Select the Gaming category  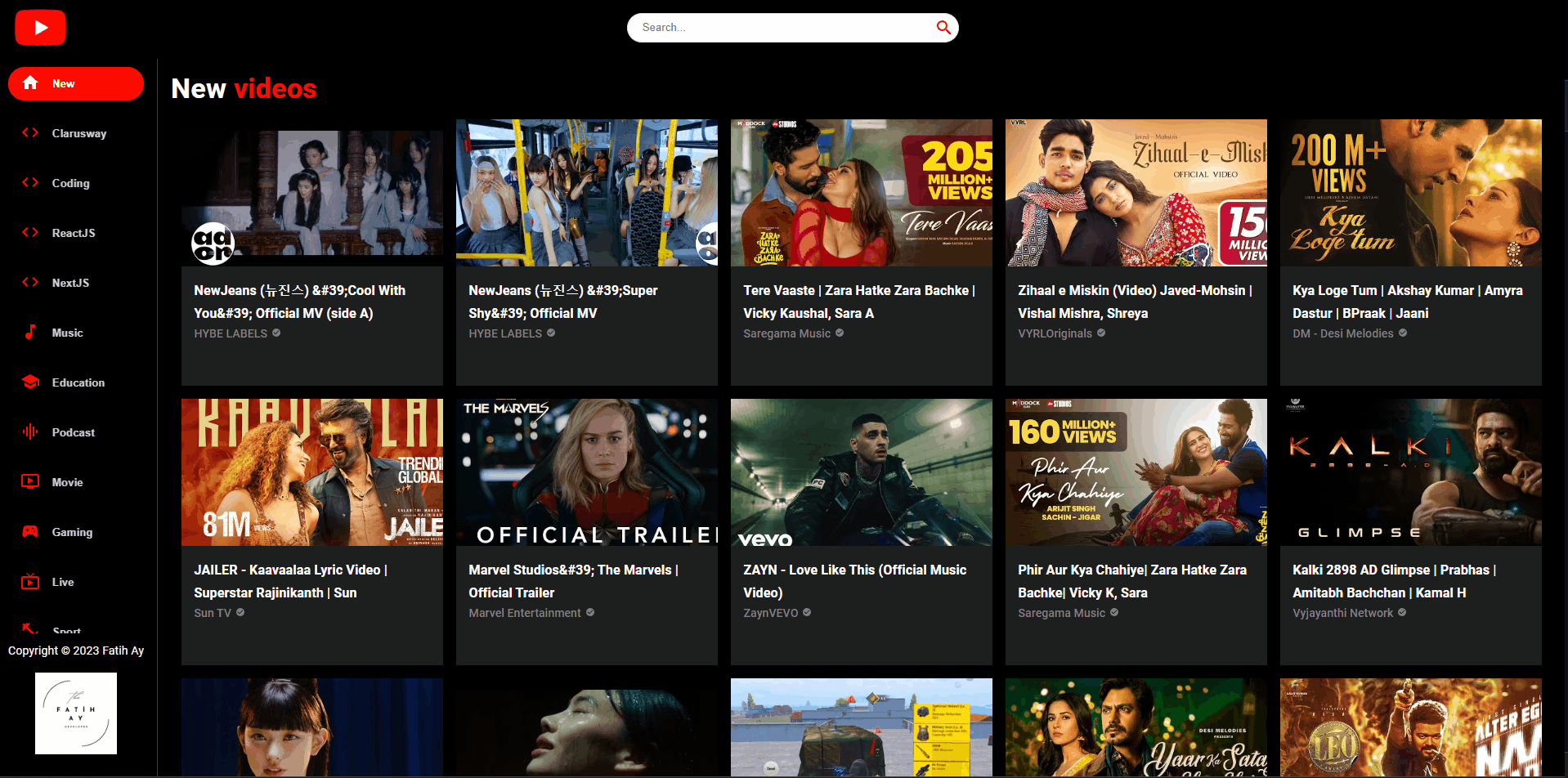tap(76, 532)
